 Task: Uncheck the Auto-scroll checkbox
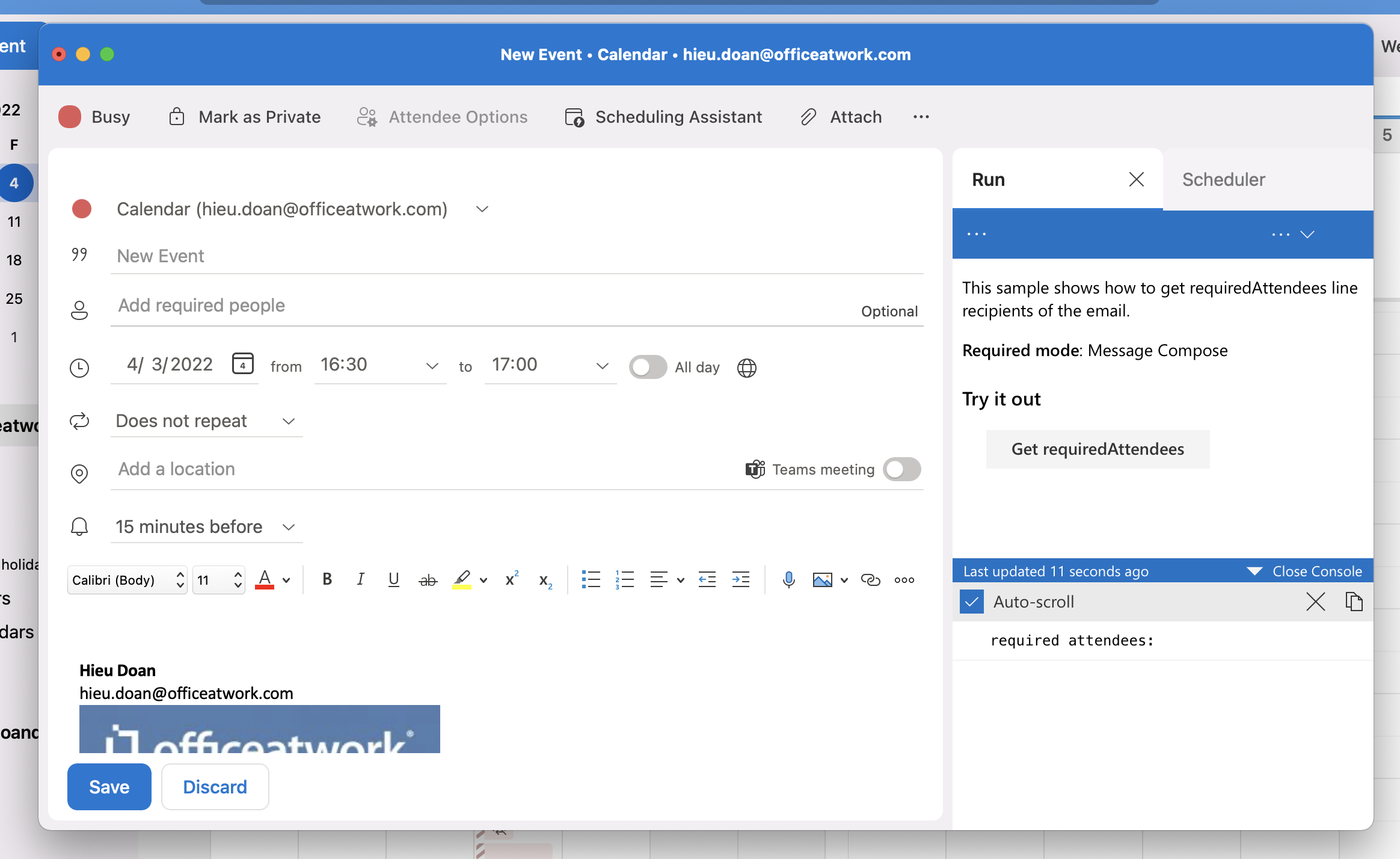(972, 602)
